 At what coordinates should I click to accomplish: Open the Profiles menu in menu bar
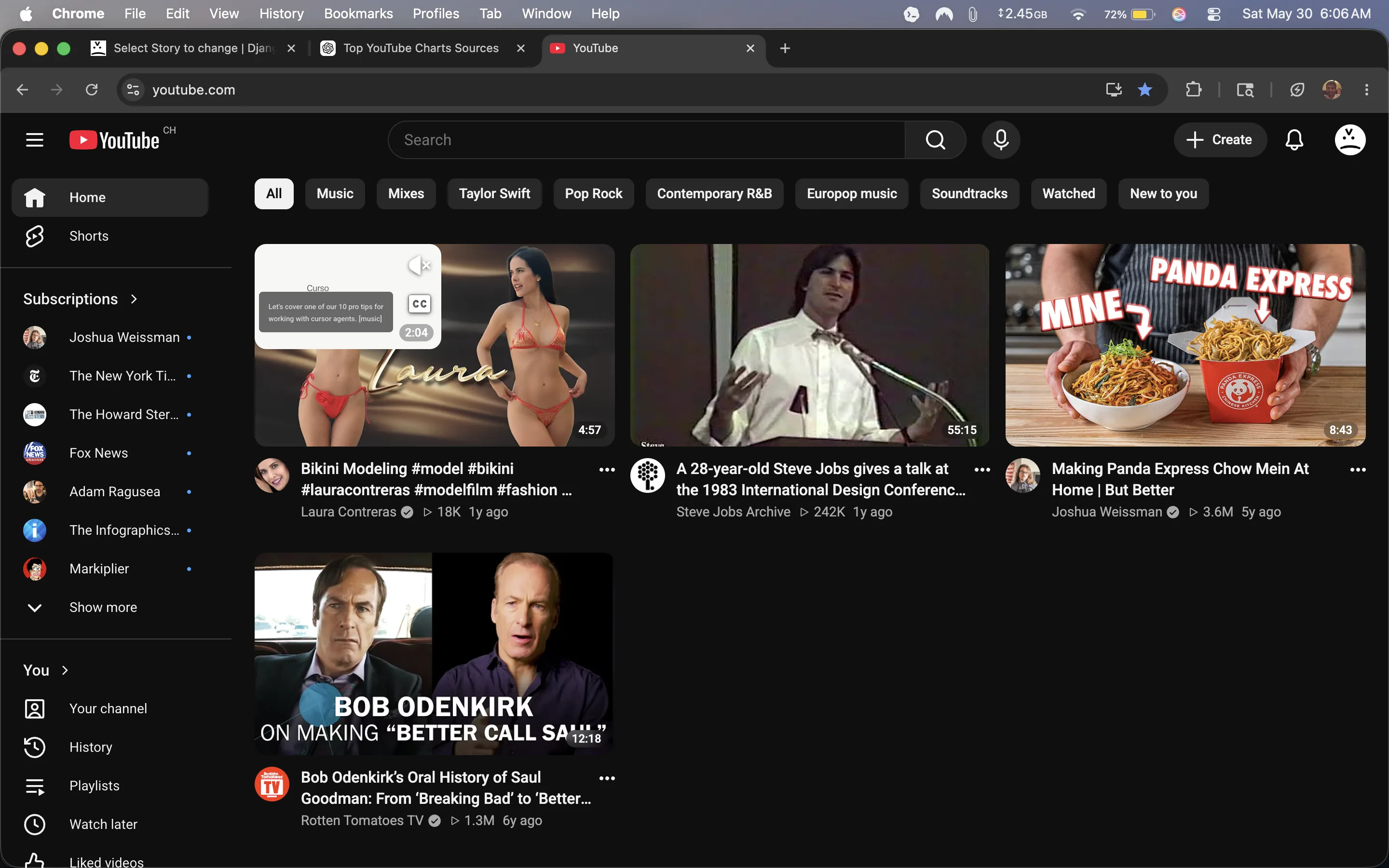[436, 13]
